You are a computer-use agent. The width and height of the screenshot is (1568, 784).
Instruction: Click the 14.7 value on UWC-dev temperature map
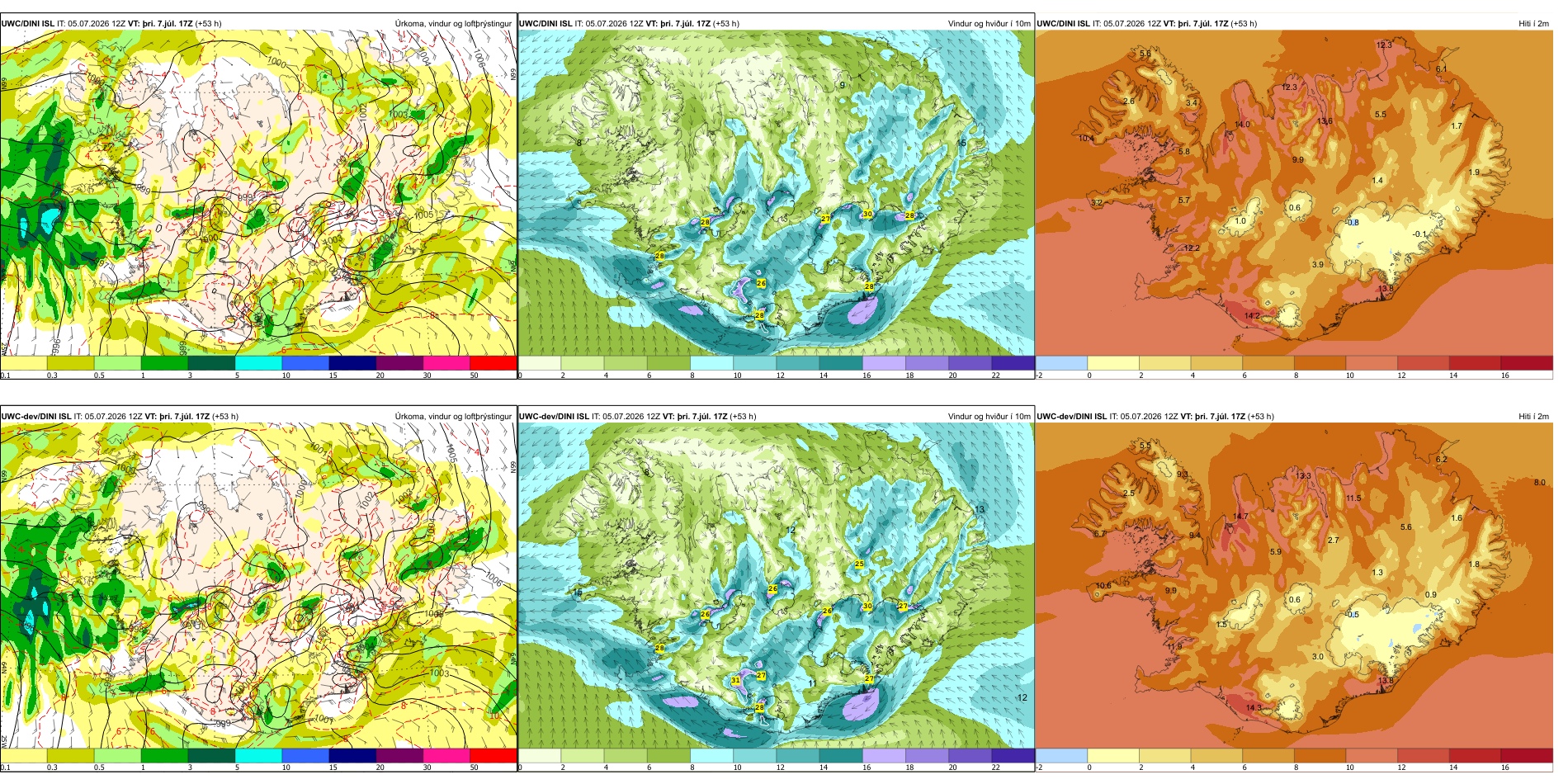pos(1240,517)
